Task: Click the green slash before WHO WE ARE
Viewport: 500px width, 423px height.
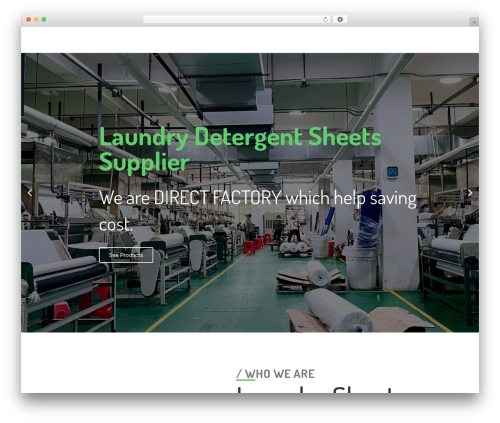Action: (239, 374)
